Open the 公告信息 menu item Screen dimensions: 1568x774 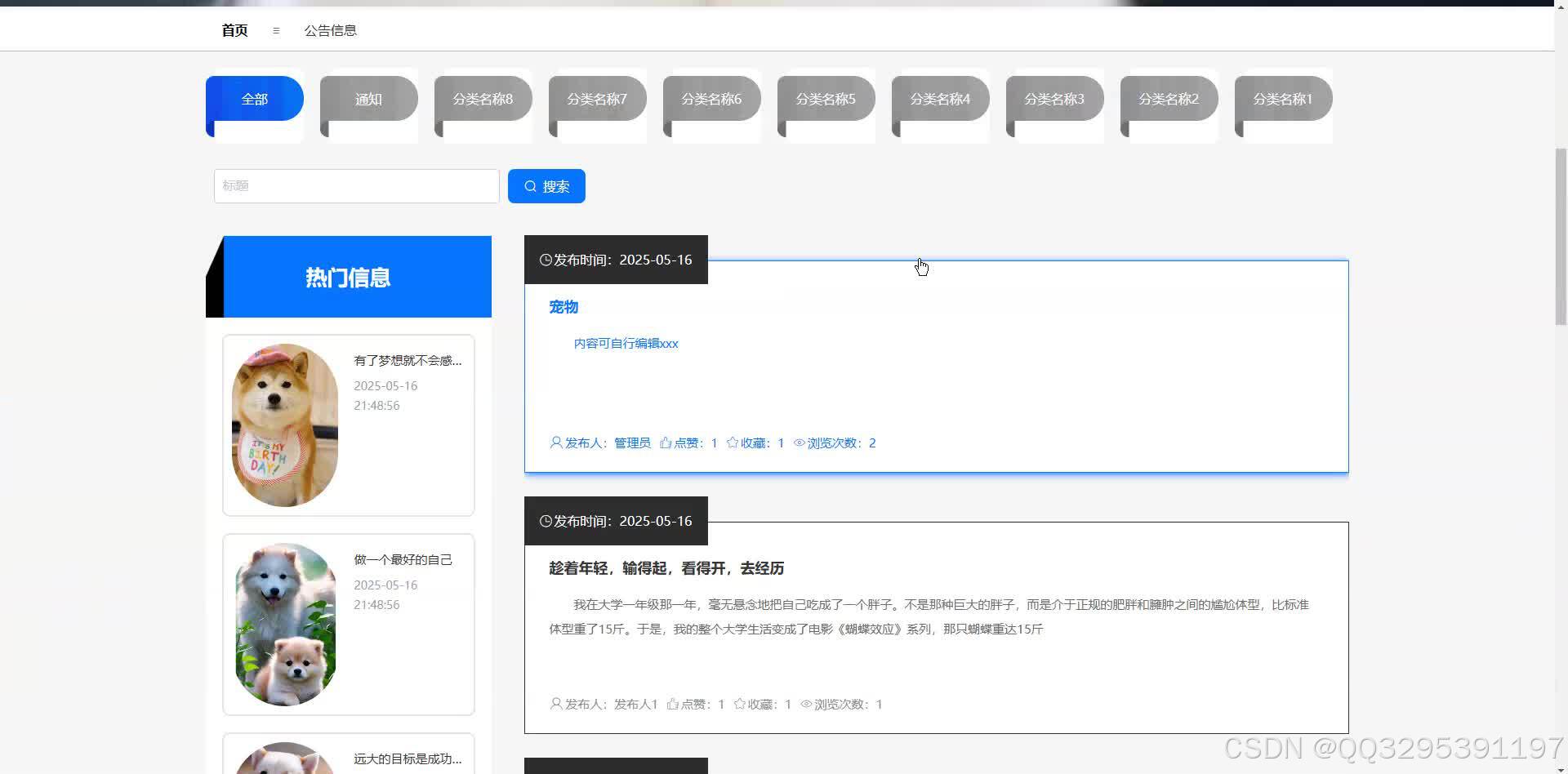click(x=330, y=30)
